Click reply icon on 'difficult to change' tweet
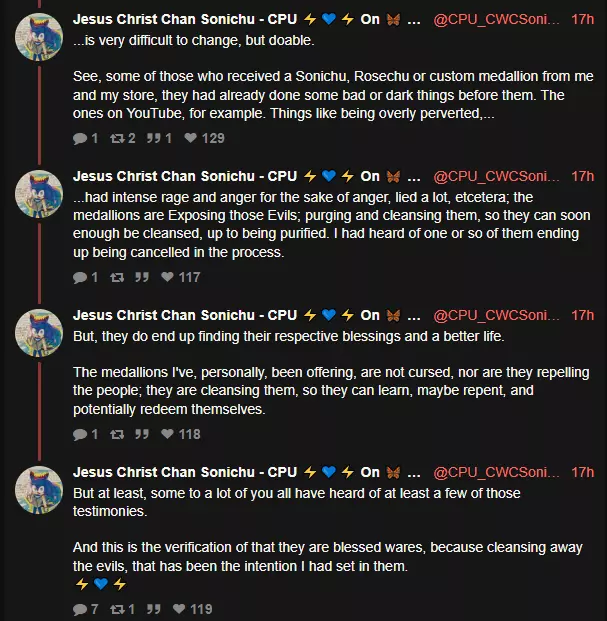607x621 pixels. pyautogui.click(x=80, y=138)
